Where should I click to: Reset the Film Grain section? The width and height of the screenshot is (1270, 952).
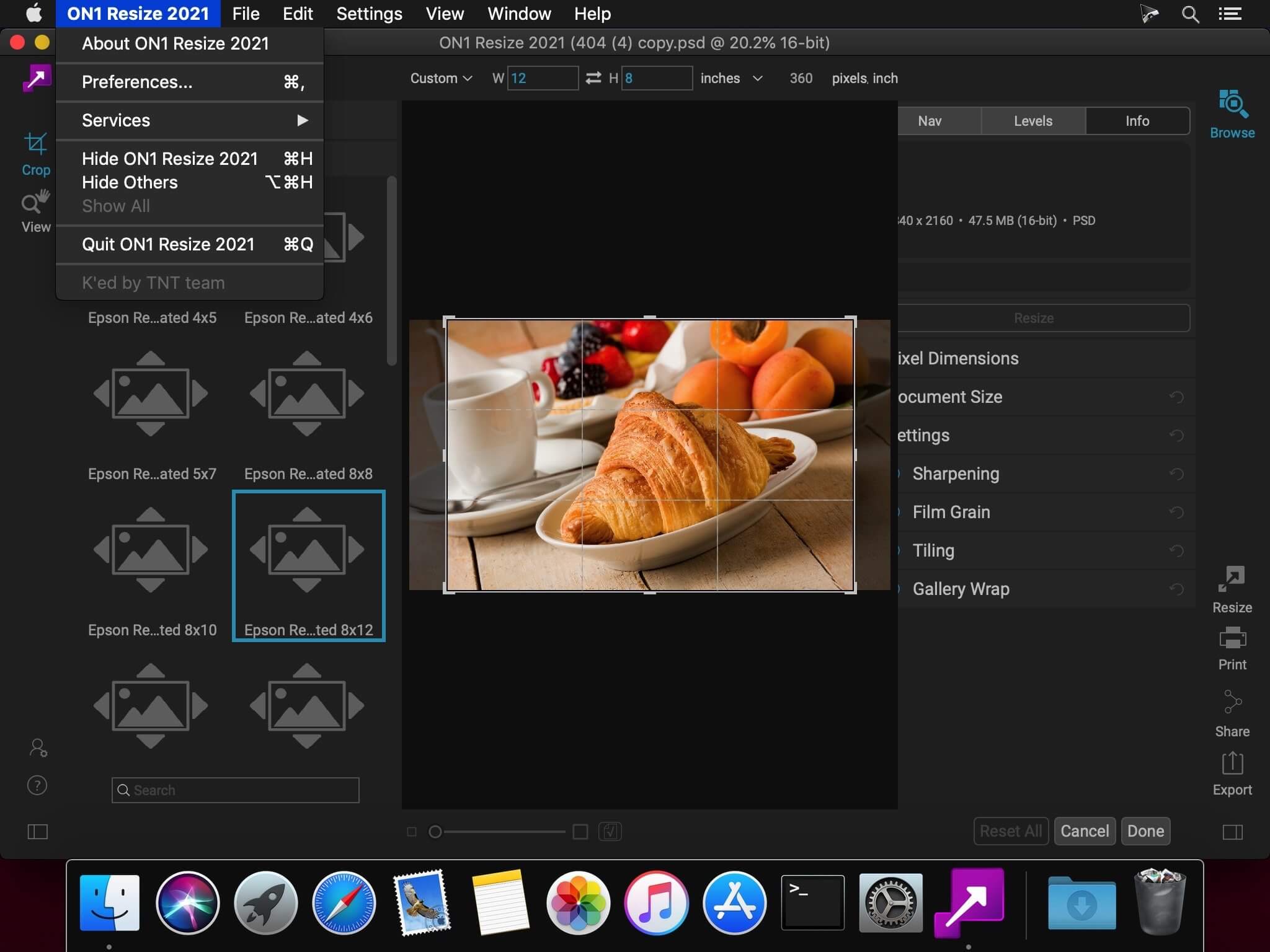tap(1176, 512)
